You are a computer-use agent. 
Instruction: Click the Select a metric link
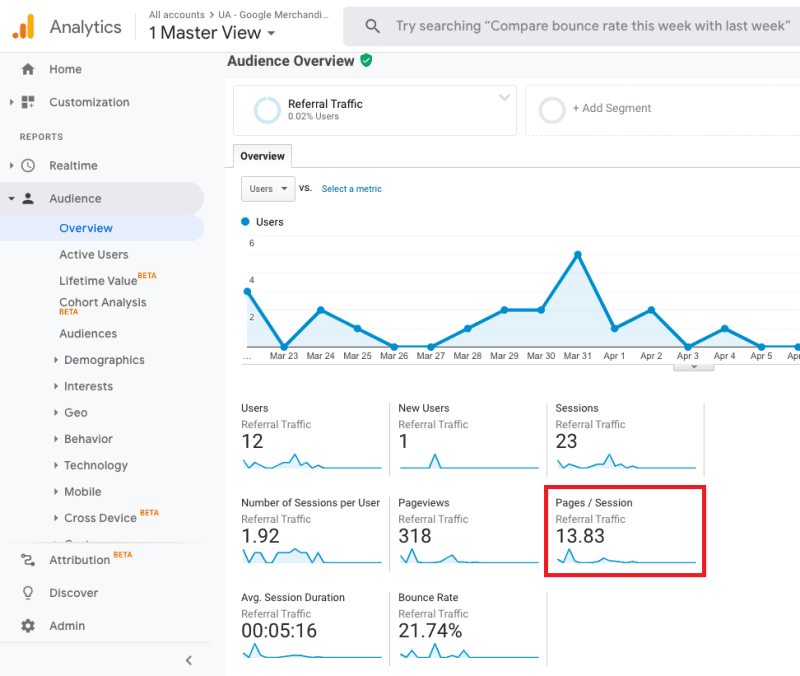point(351,189)
